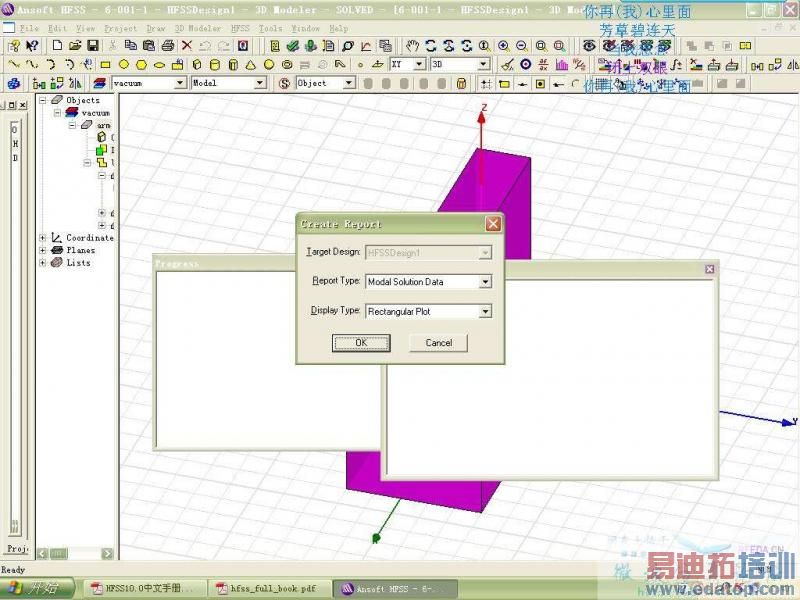Click the Print icon in the toolbar
This screenshot has height=600, width=800.
tap(168, 46)
